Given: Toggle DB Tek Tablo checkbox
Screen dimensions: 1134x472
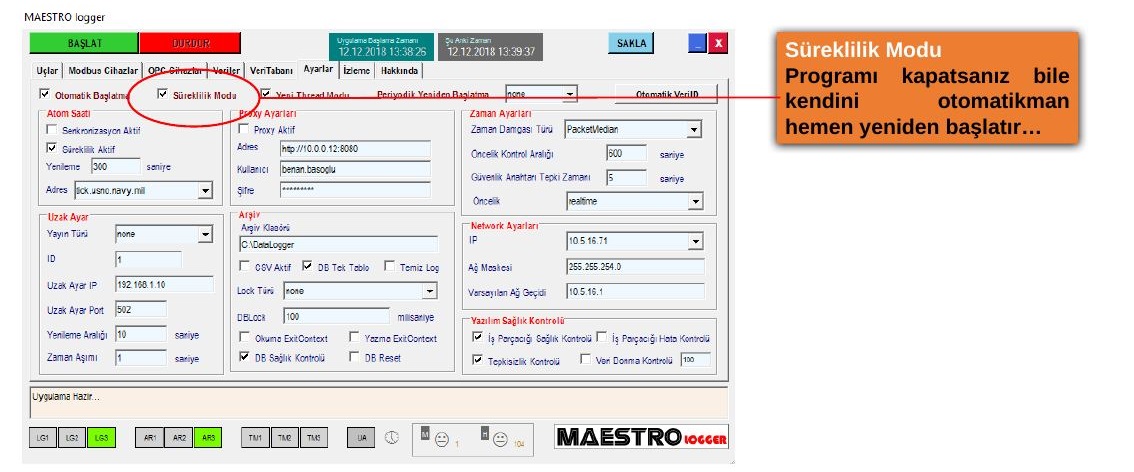Looking at the screenshot, I should (307, 267).
